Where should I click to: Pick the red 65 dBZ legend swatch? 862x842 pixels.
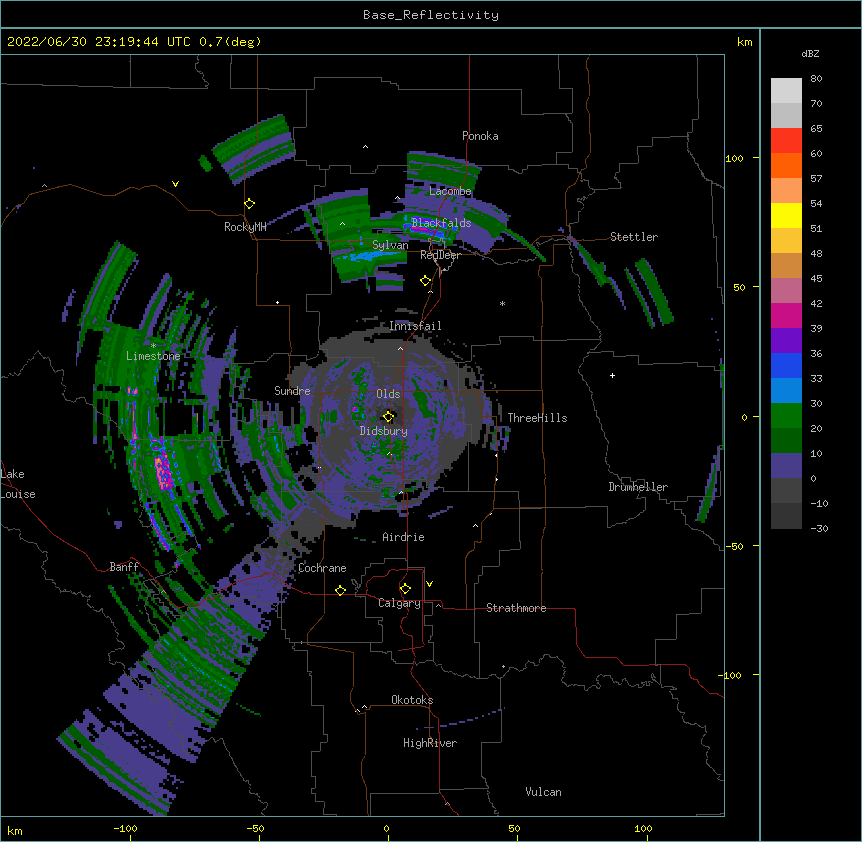click(x=786, y=140)
